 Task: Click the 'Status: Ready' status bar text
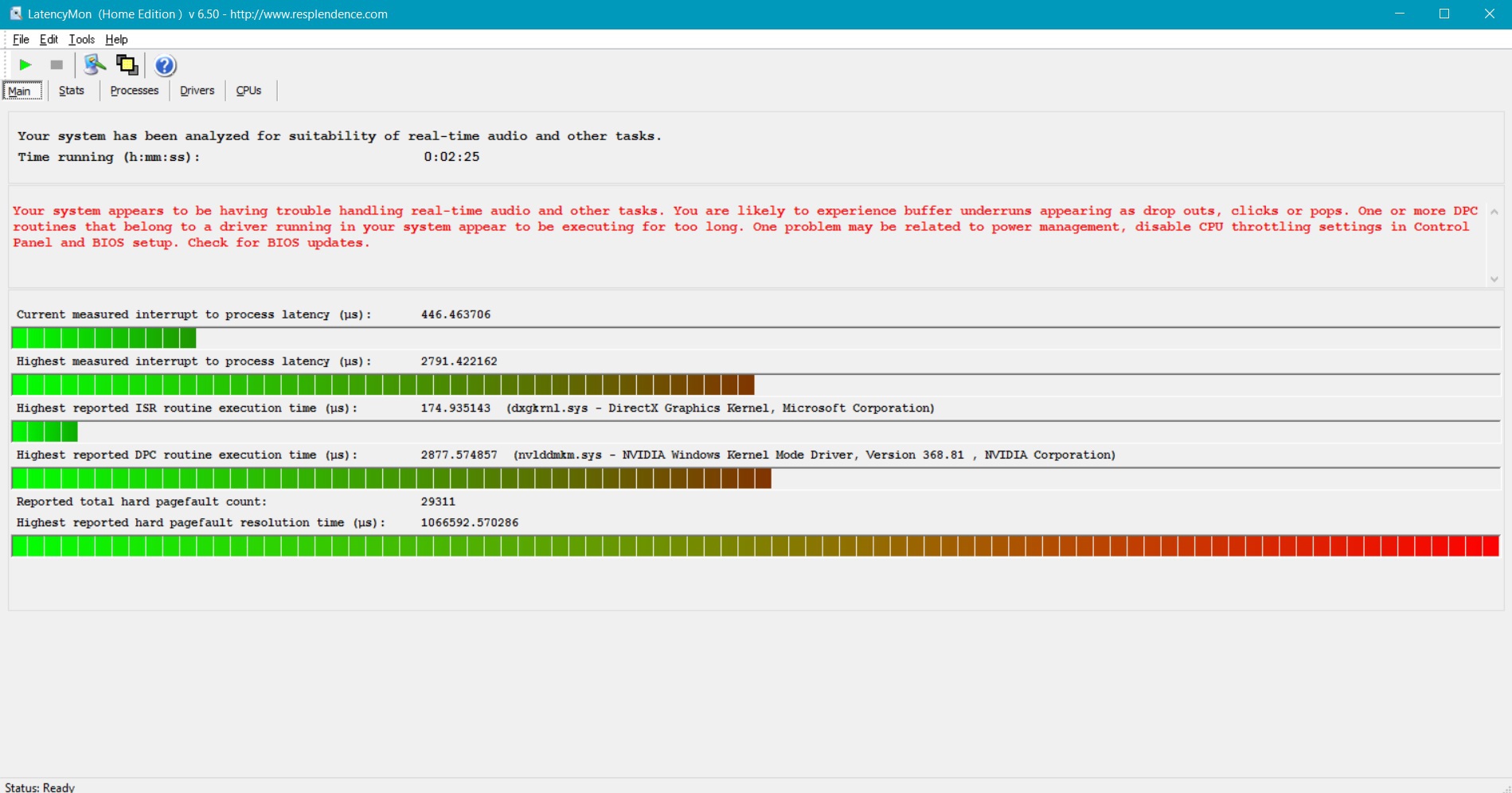tap(40, 787)
